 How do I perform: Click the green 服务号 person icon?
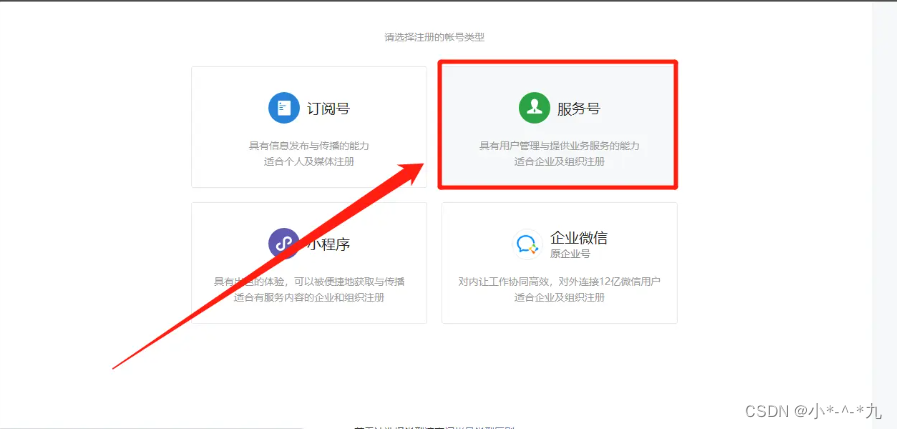(534, 108)
